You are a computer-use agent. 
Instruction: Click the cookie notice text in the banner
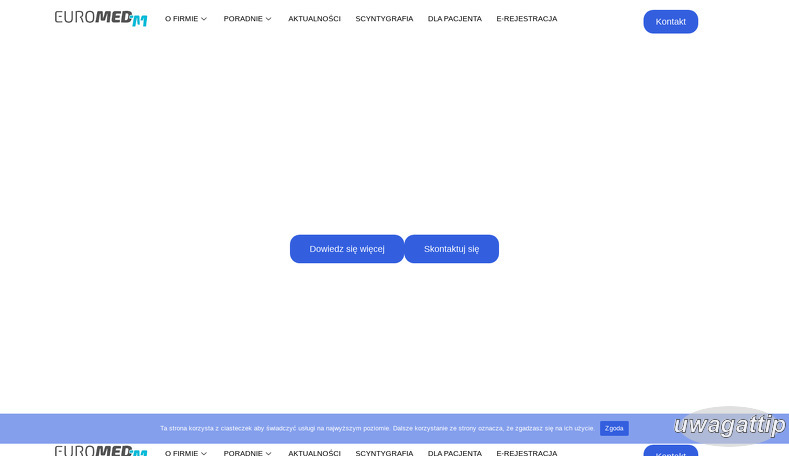click(377, 428)
